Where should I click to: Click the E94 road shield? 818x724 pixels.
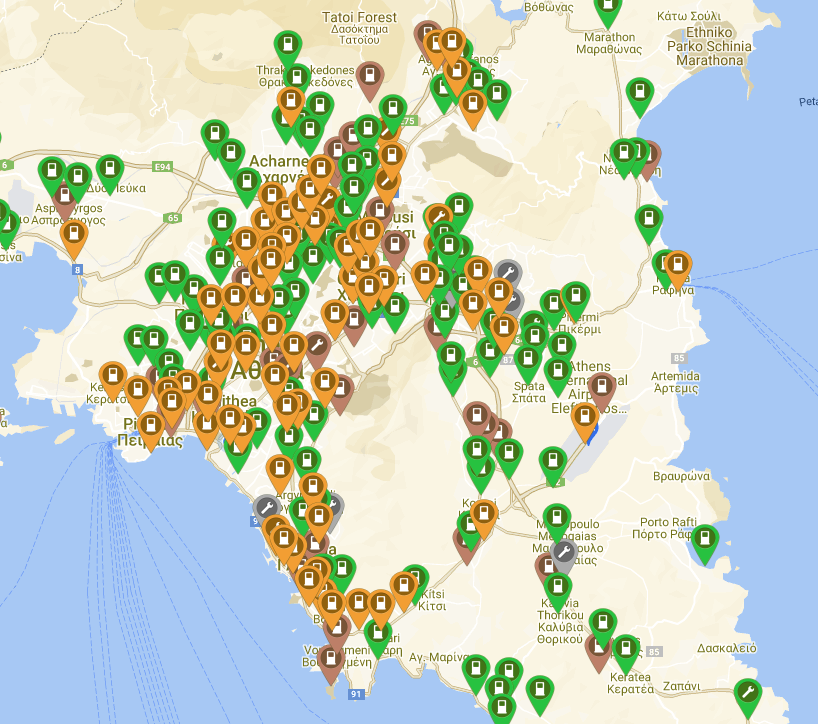(162, 167)
